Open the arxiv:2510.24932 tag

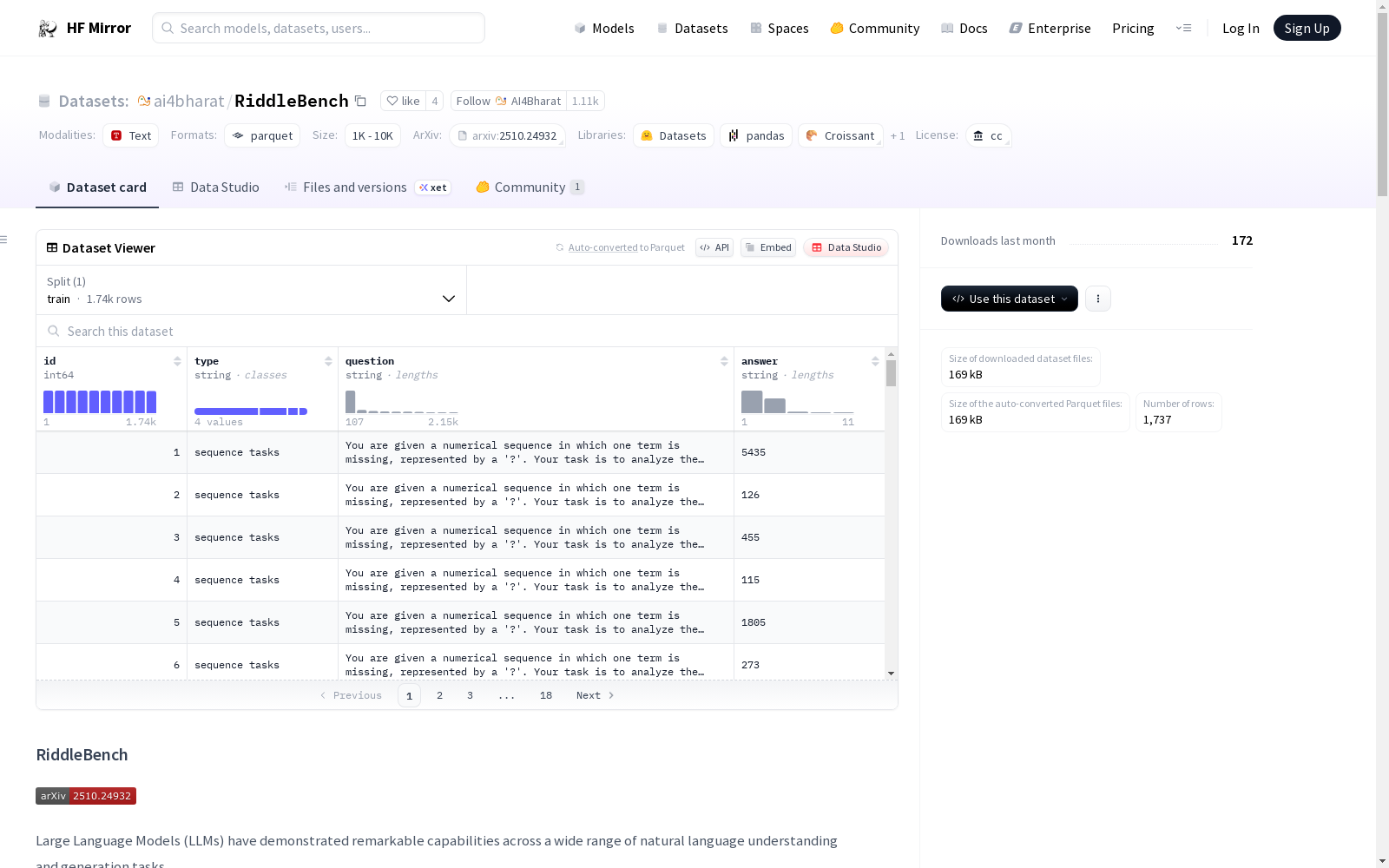507,135
